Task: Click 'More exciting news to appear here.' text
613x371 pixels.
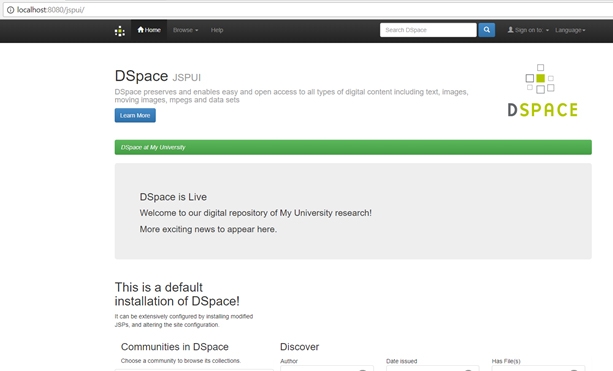Action: [x=208, y=229]
